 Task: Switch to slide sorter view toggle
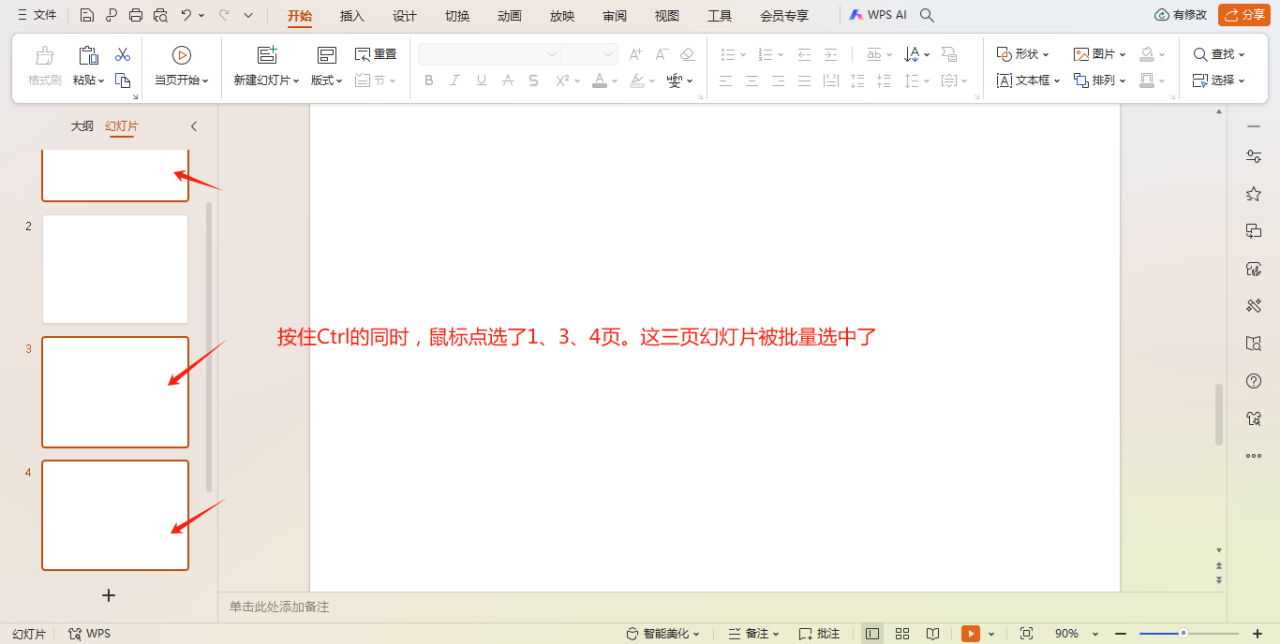tap(902, 633)
